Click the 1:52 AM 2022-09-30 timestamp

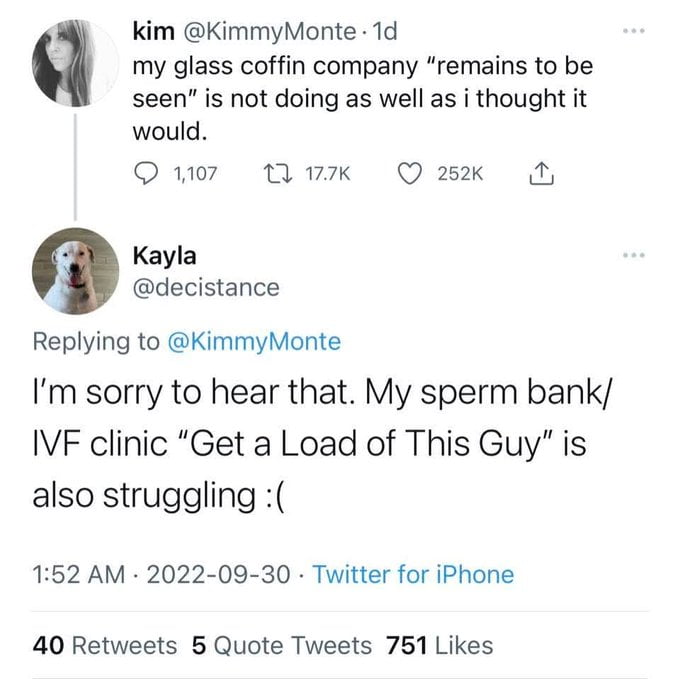click(161, 575)
